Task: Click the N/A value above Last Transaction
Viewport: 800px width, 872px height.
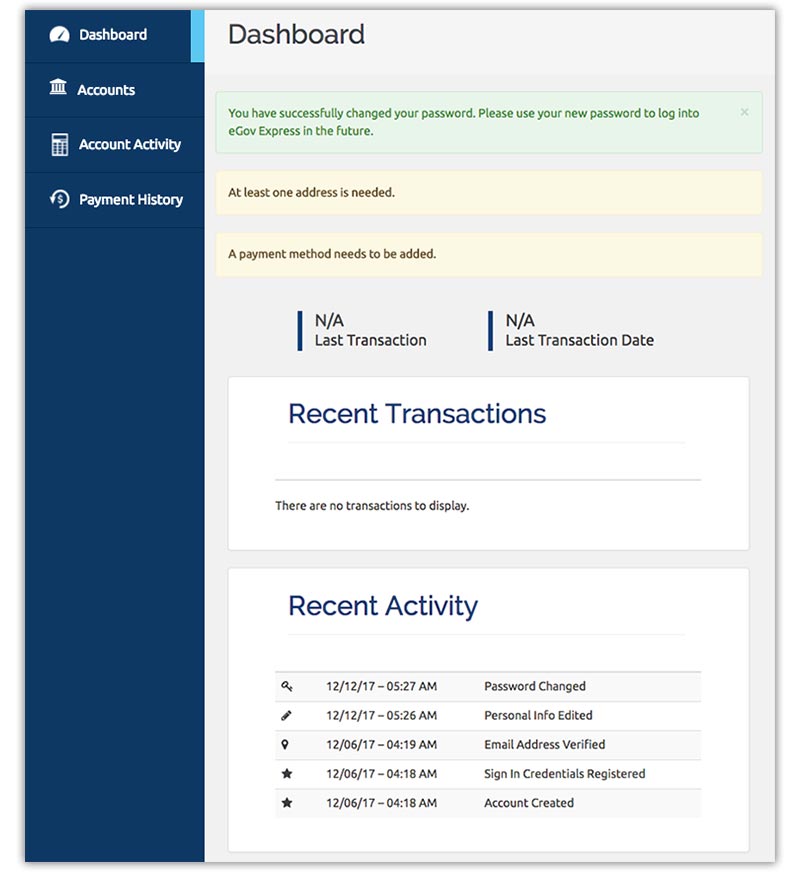Action: tap(329, 320)
